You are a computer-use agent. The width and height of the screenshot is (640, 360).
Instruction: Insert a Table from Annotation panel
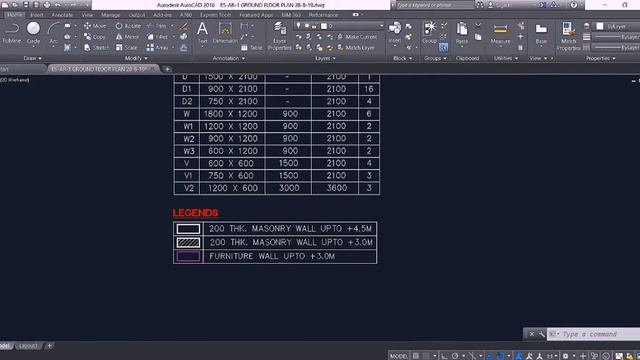click(252, 48)
